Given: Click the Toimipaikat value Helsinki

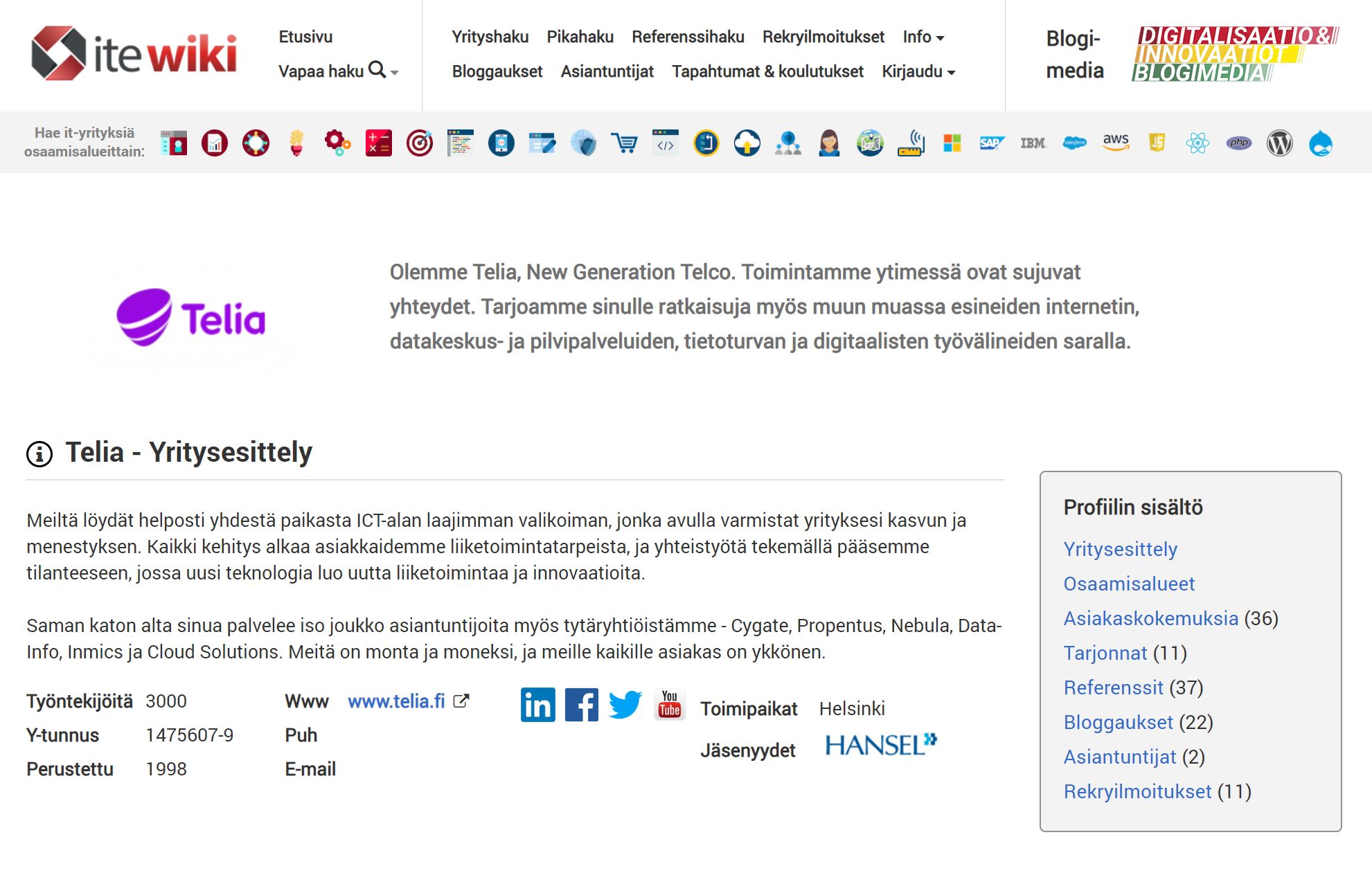Looking at the screenshot, I should pos(852,708).
